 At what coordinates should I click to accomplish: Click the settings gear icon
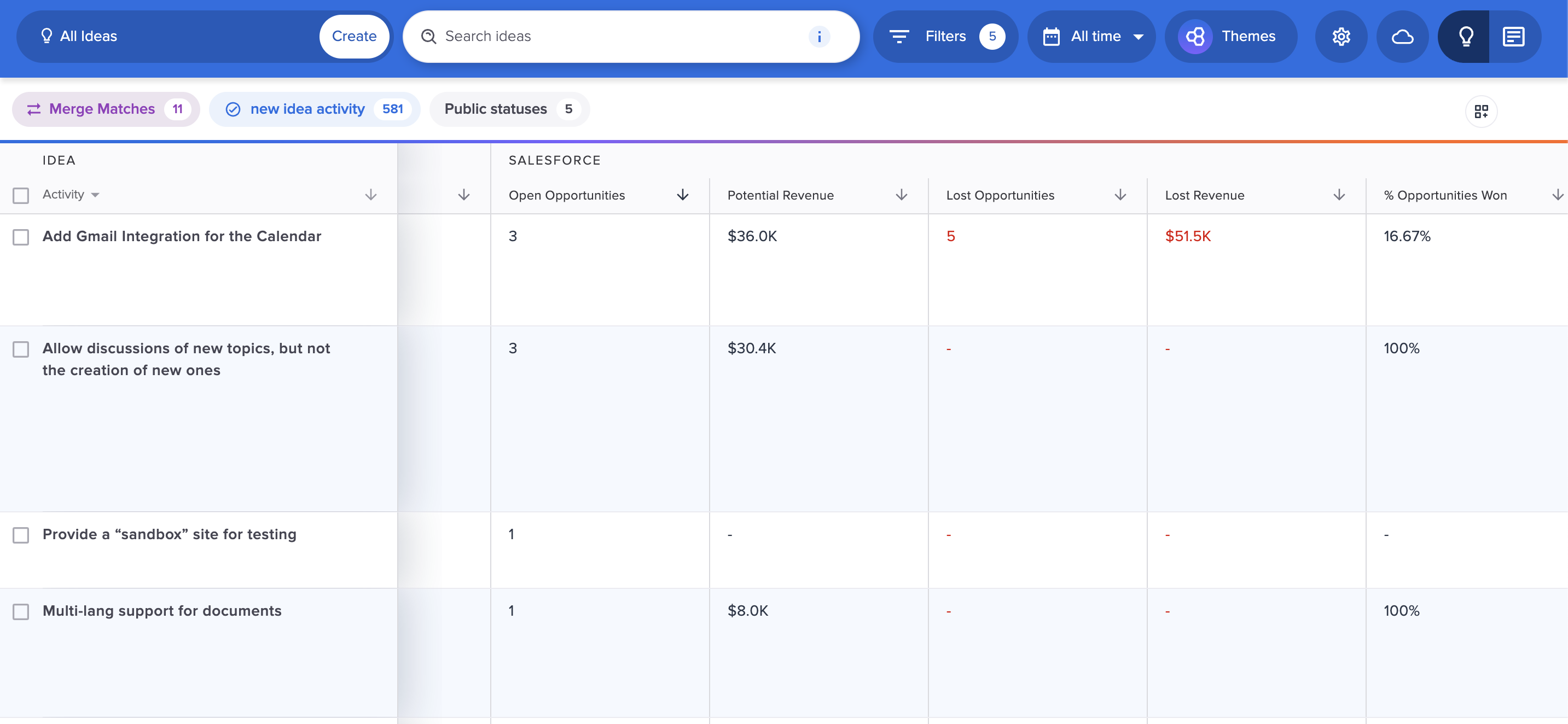(1341, 37)
